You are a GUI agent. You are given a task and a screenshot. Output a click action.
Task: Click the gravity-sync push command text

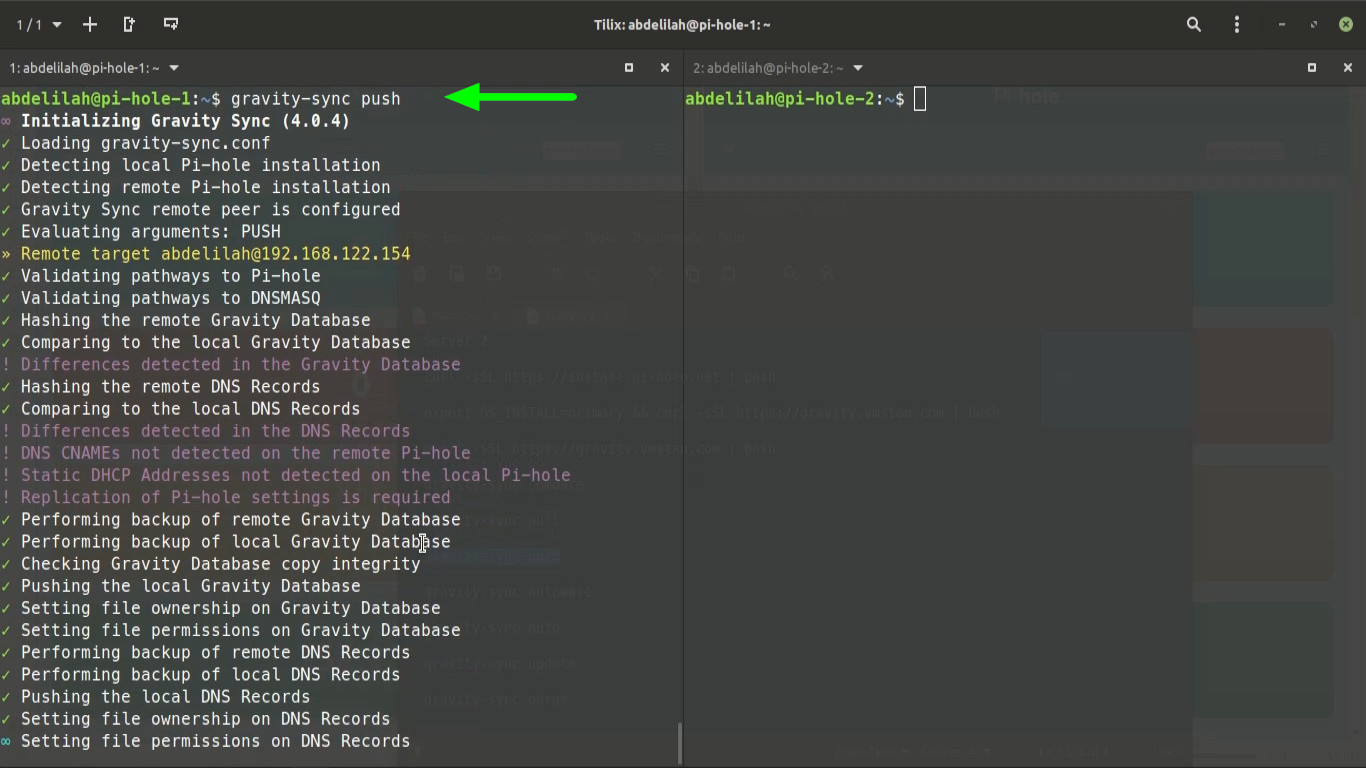pyautogui.click(x=315, y=99)
